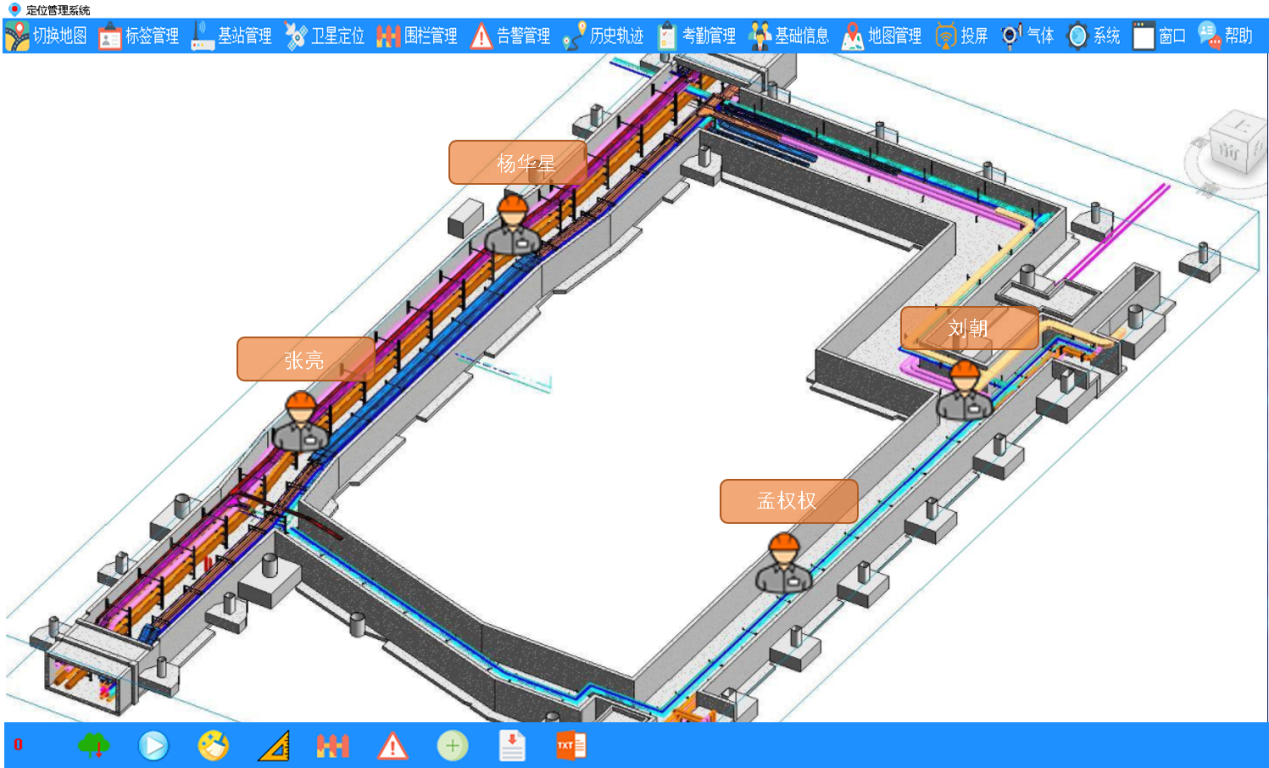Click the 张亮 name label
This screenshot has height=768, width=1269.
coord(305,359)
